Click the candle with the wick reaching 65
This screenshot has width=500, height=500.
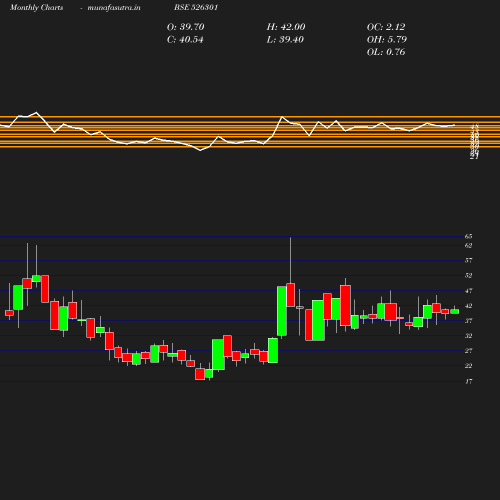click(291, 295)
